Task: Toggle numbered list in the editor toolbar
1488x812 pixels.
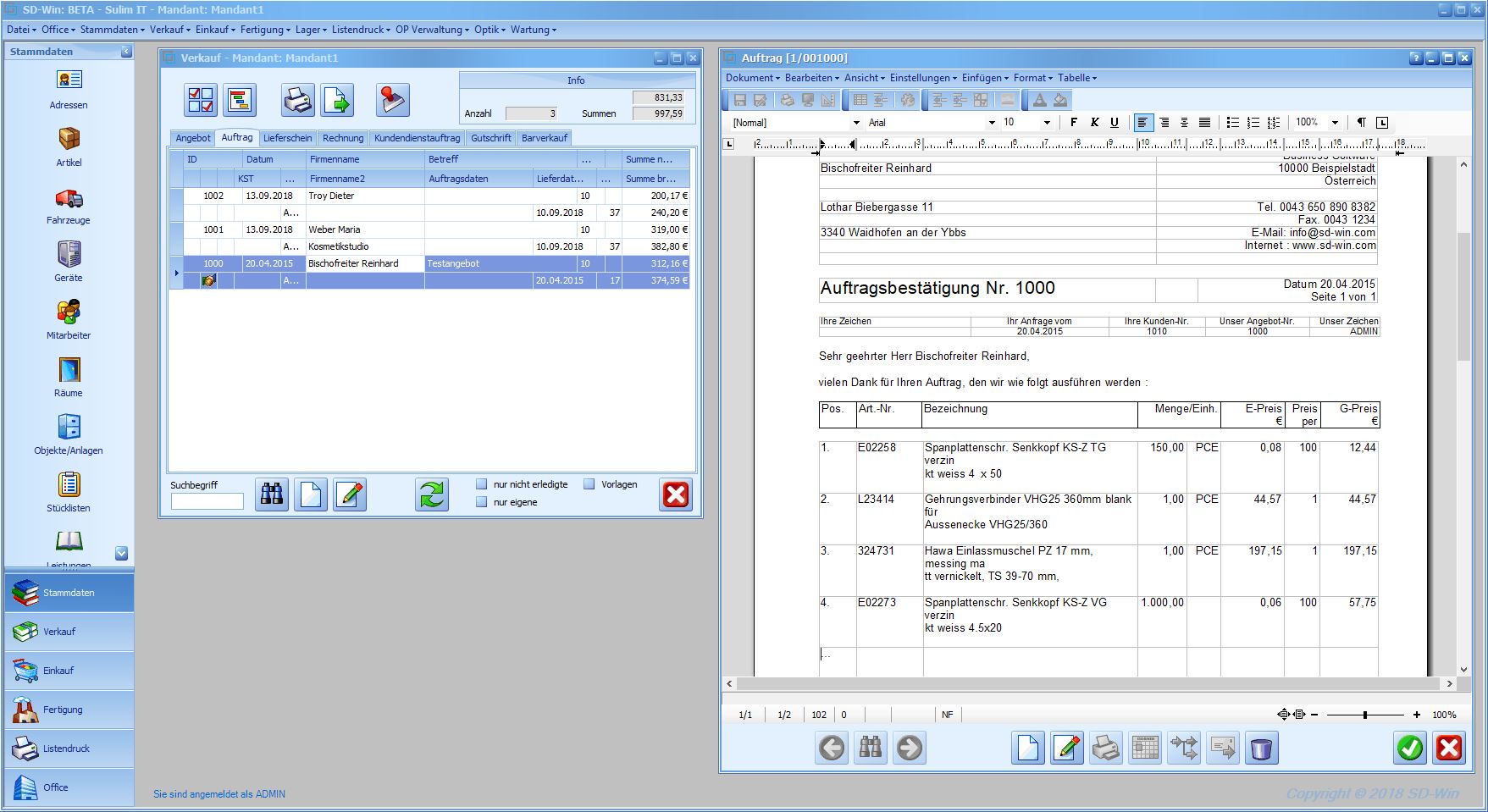Action: click(1253, 123)
